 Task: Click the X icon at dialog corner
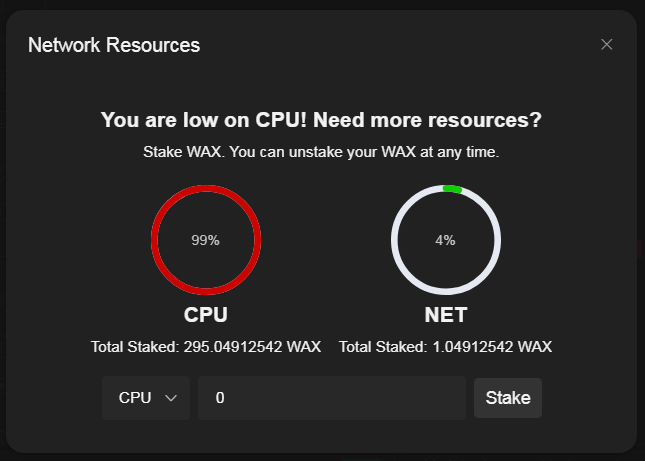click(607, 44)
